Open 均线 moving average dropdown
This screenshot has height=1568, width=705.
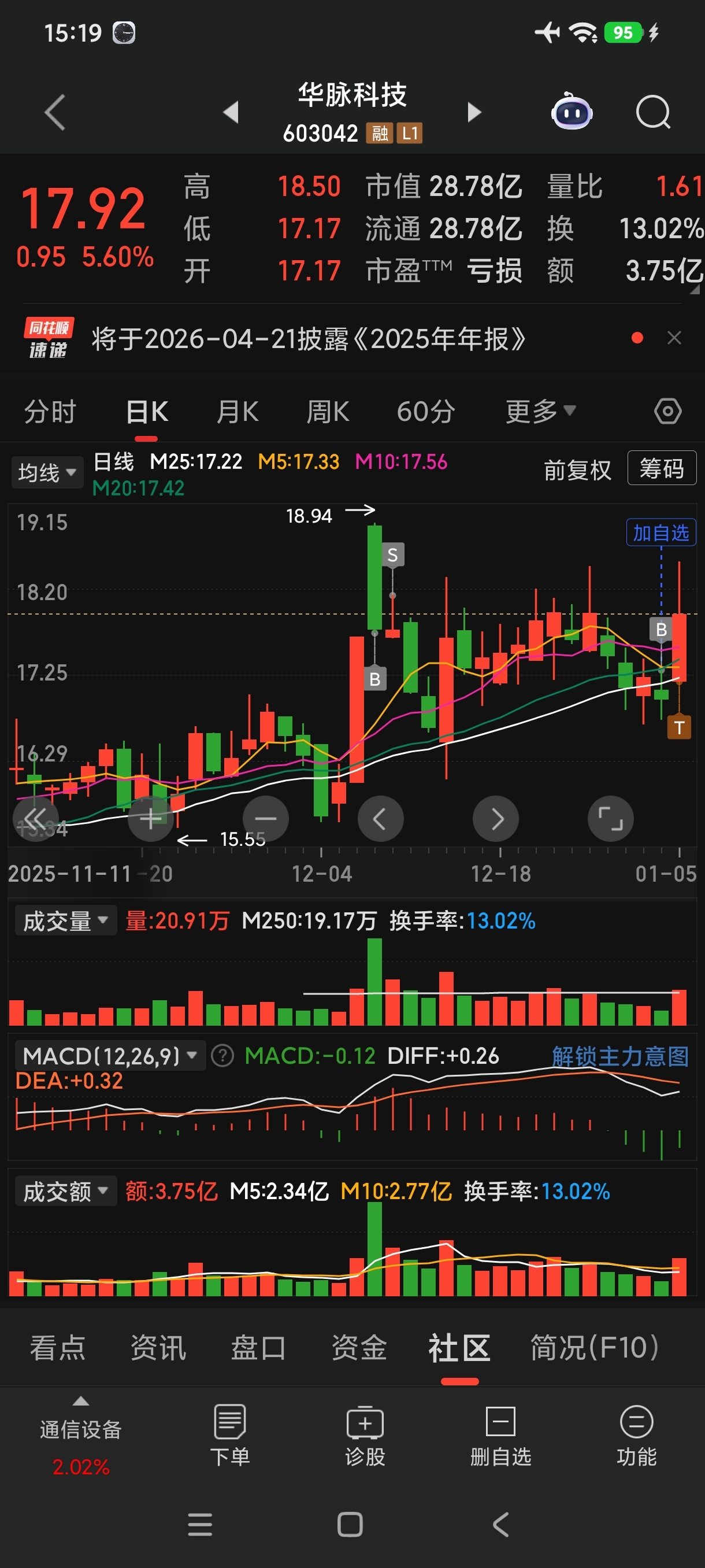pos(47,472)
